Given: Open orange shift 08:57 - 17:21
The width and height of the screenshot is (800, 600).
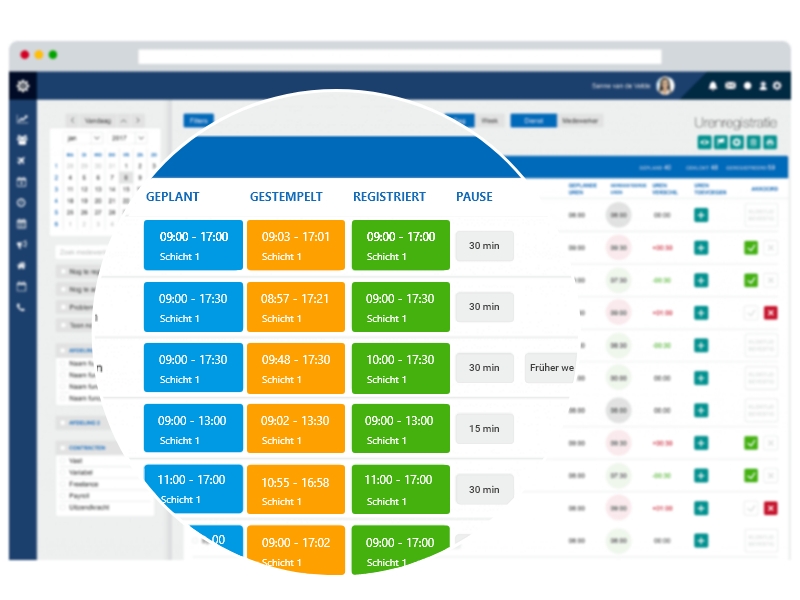Looking at the screenshot, I should click(x=296, y=307).
